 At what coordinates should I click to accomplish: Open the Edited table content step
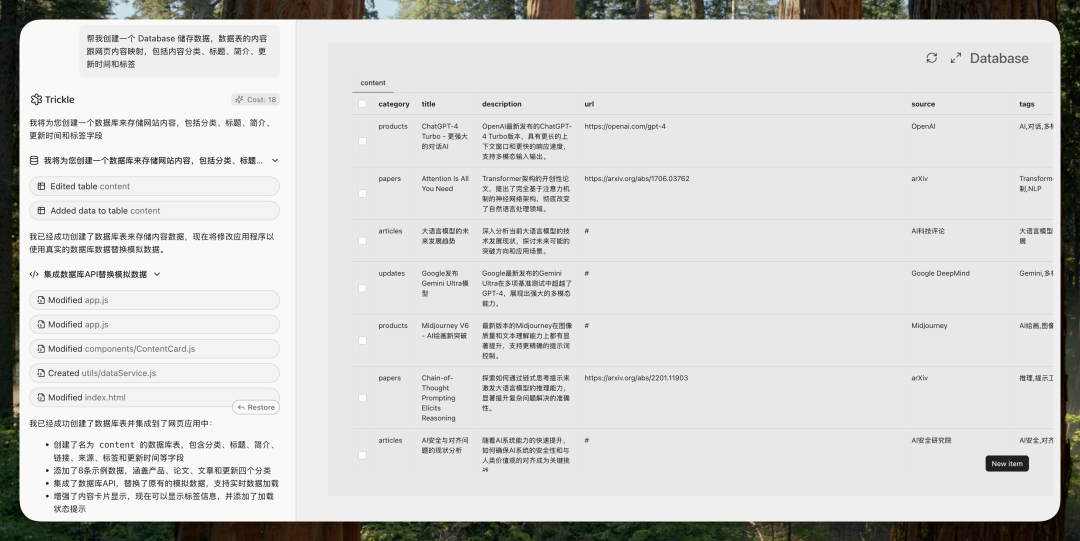coord(154,186)
